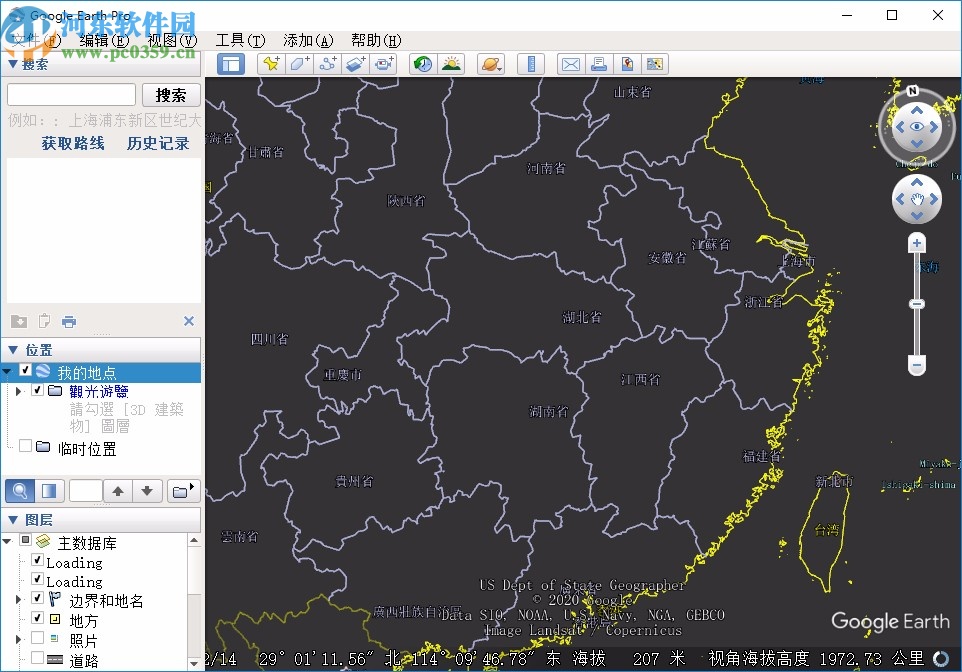Add a path from the toolbar
The image size is (962, 672).
pyautogui.click(x=327, y=64)
